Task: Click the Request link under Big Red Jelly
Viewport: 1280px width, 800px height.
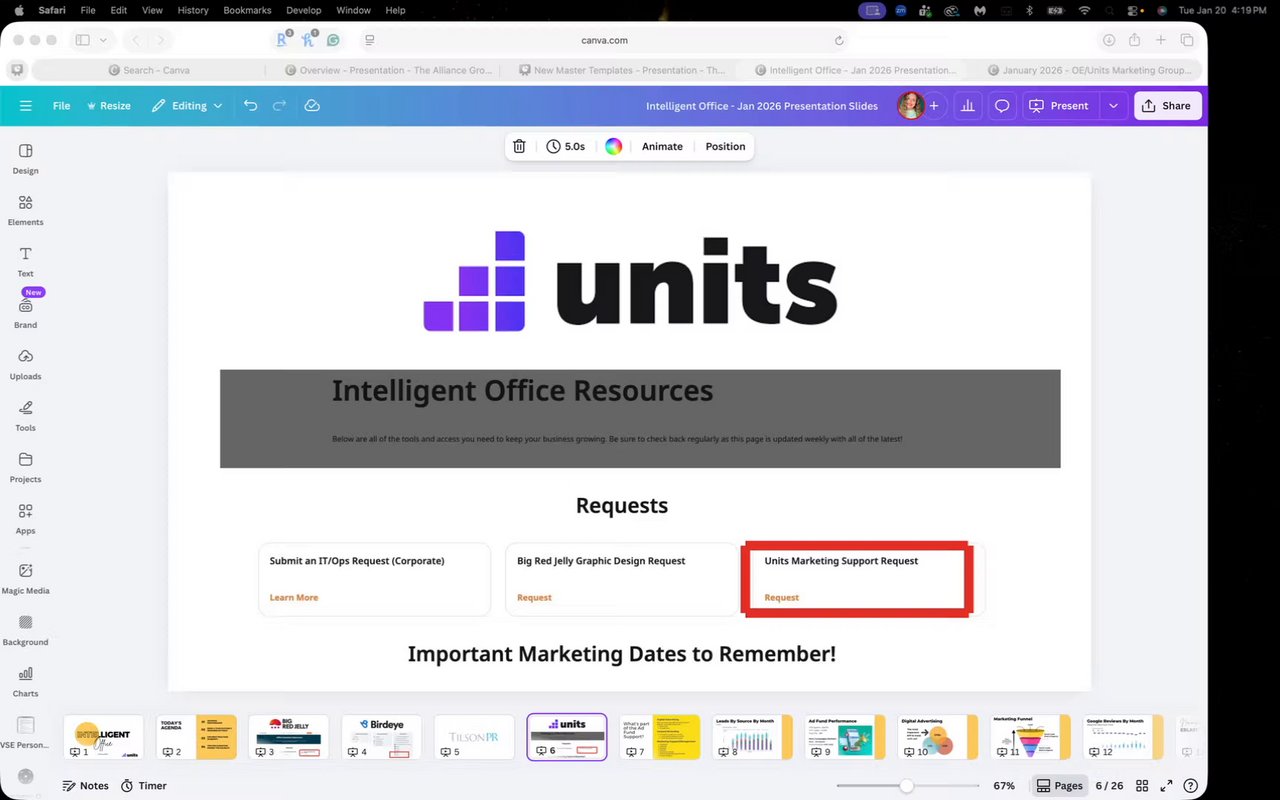Action: (x=534, y=598)
